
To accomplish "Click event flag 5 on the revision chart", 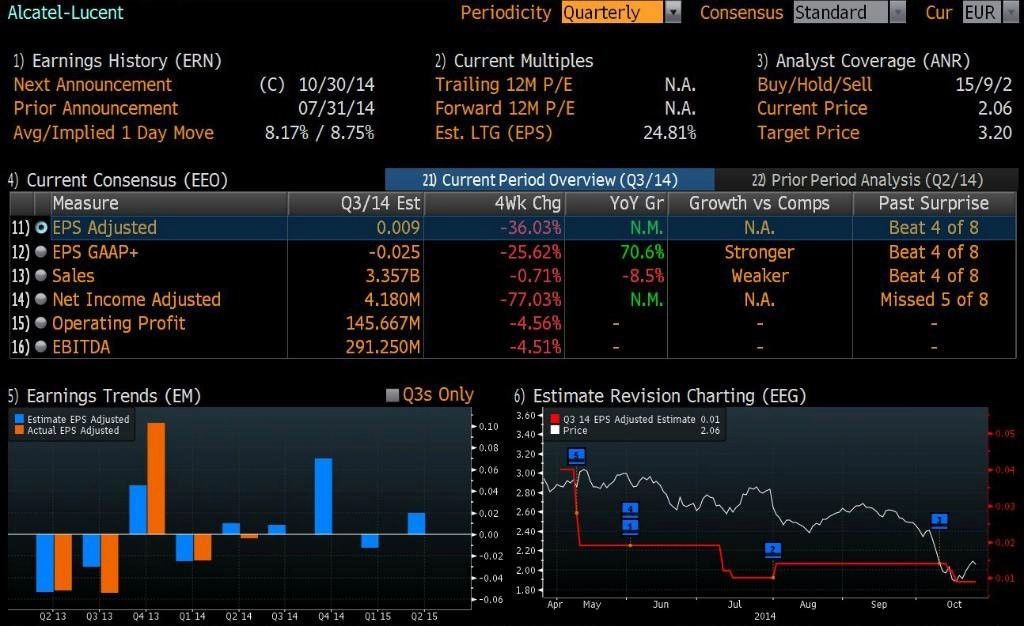I will pyautogui.click(x=577, y=456).
